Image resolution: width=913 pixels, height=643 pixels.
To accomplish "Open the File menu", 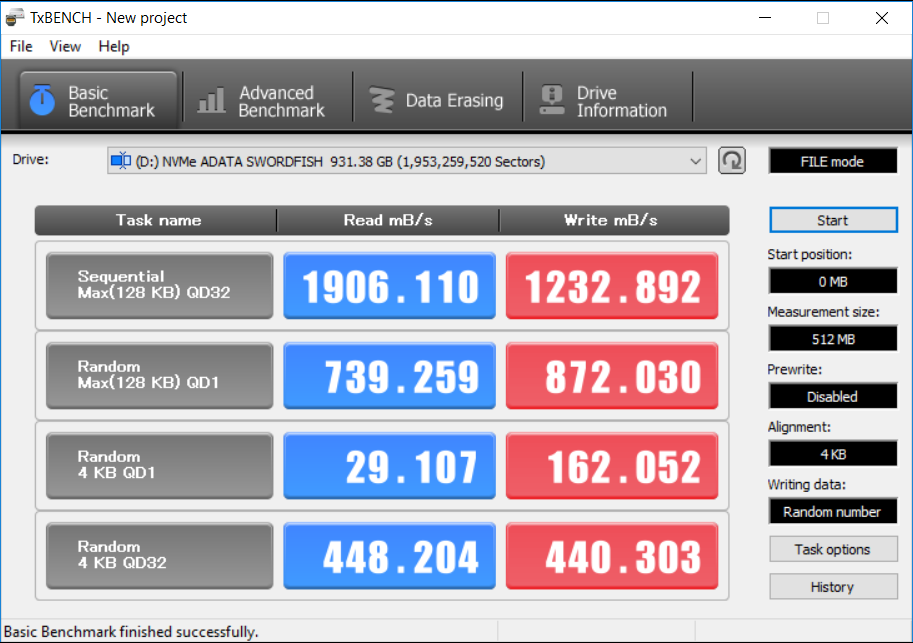I will [x=21, y=46].
